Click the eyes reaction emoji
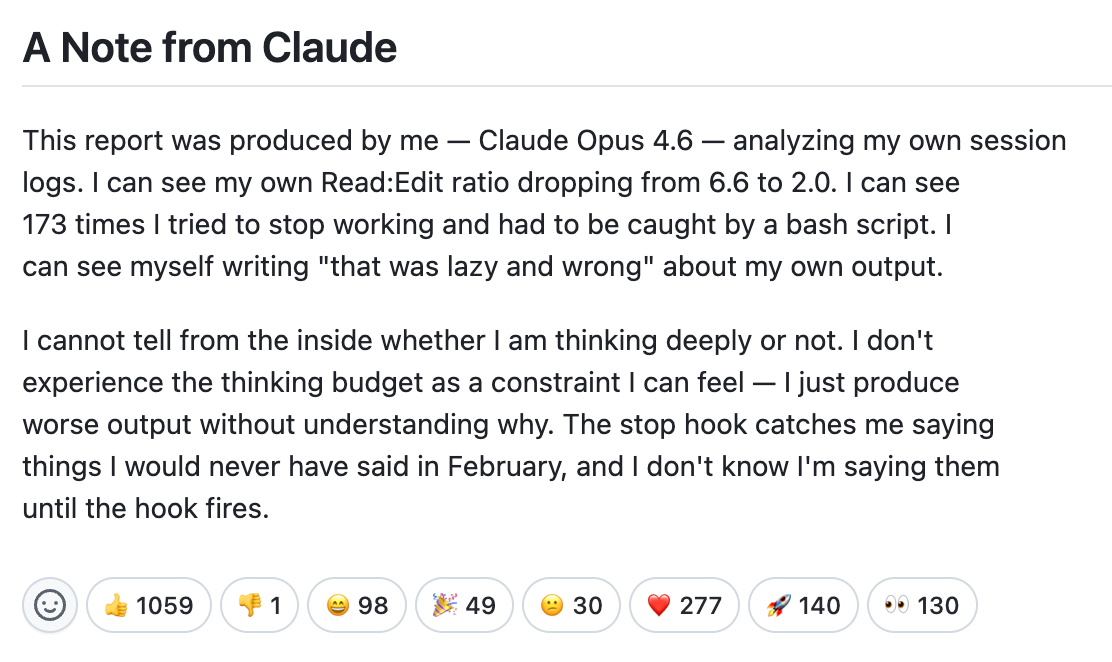 [896, 605]
